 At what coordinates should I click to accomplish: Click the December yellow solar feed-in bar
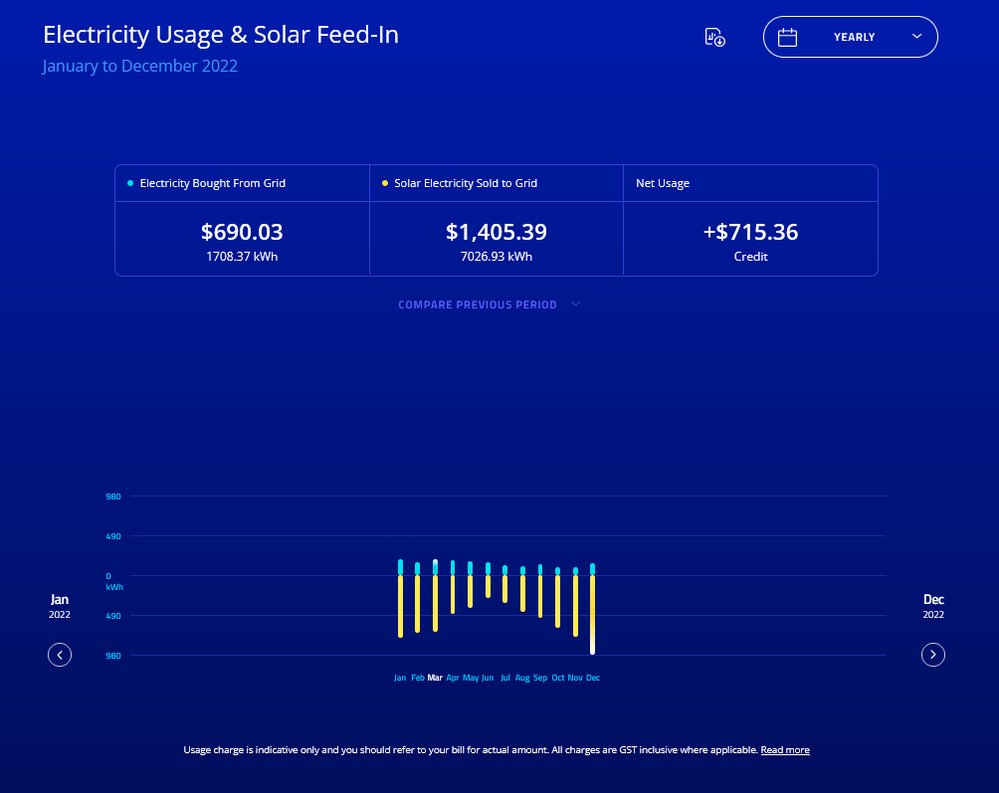[x=593, y=615]
